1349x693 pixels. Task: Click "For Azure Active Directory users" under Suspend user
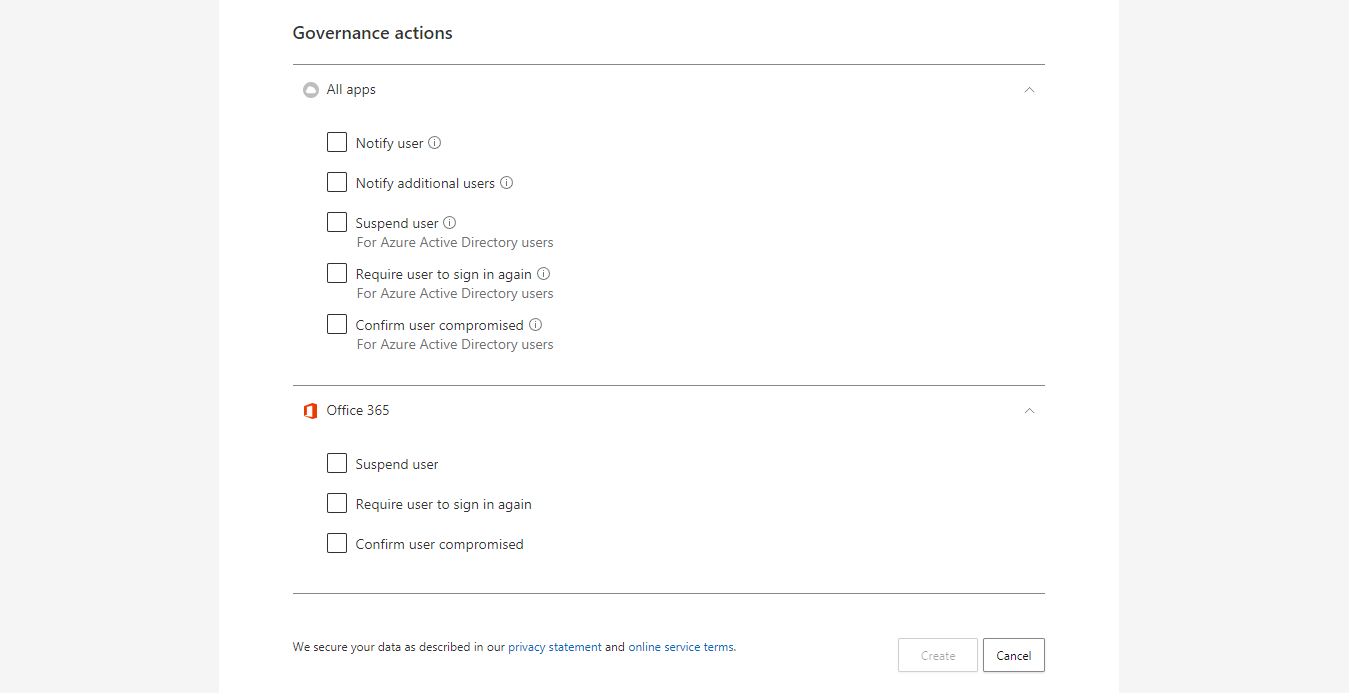tap(455, 243)
